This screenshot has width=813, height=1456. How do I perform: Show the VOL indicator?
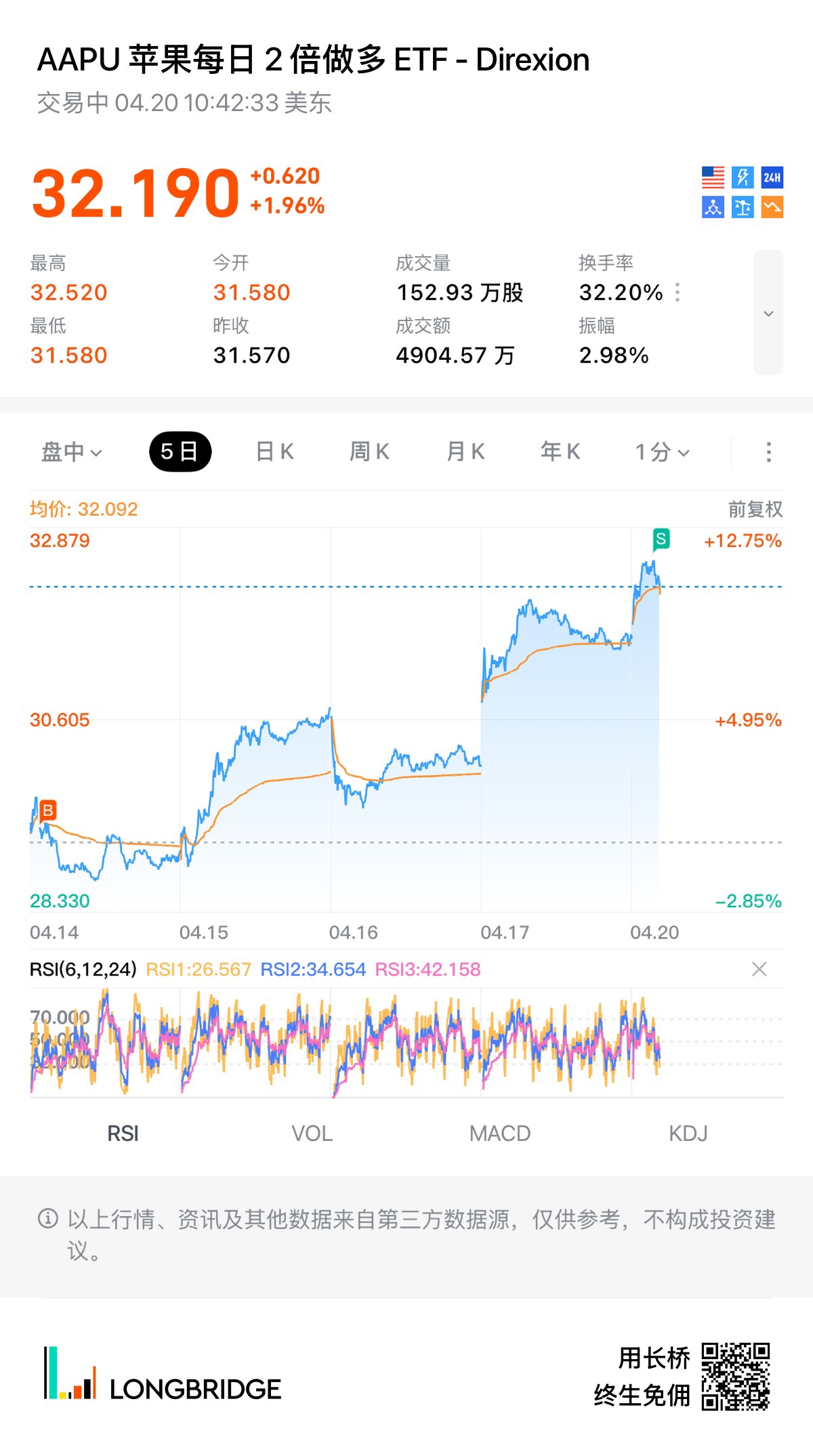coord(312,1133)
